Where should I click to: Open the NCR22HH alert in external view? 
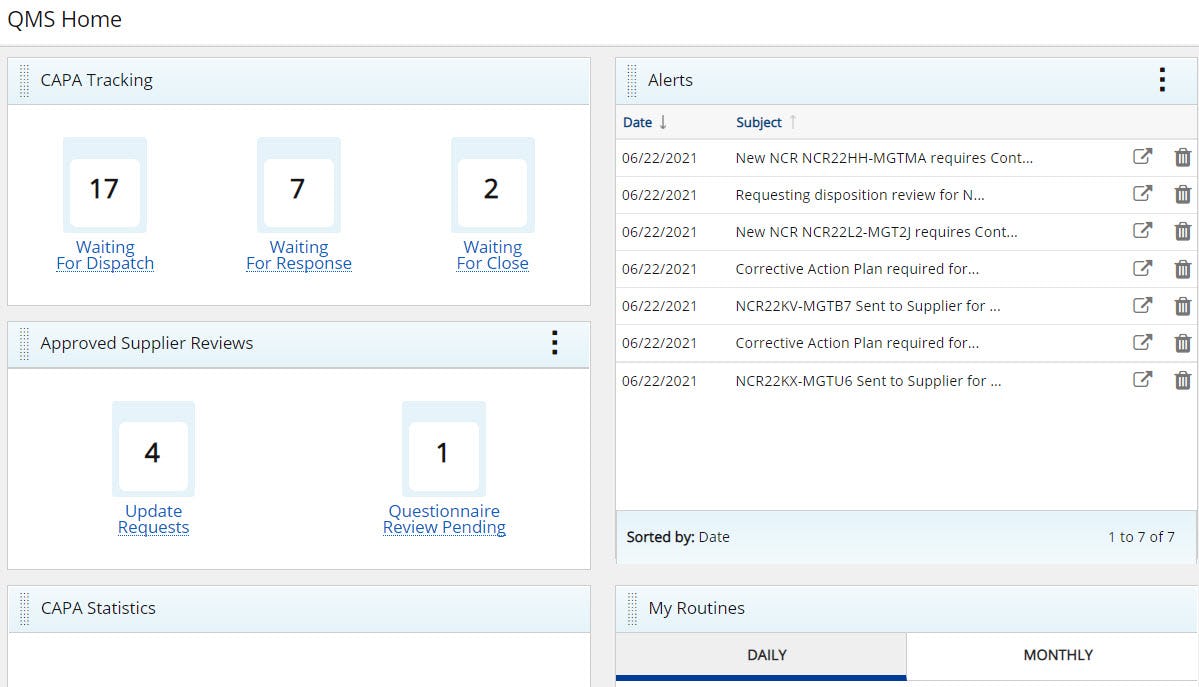(x=1142, y=157)
